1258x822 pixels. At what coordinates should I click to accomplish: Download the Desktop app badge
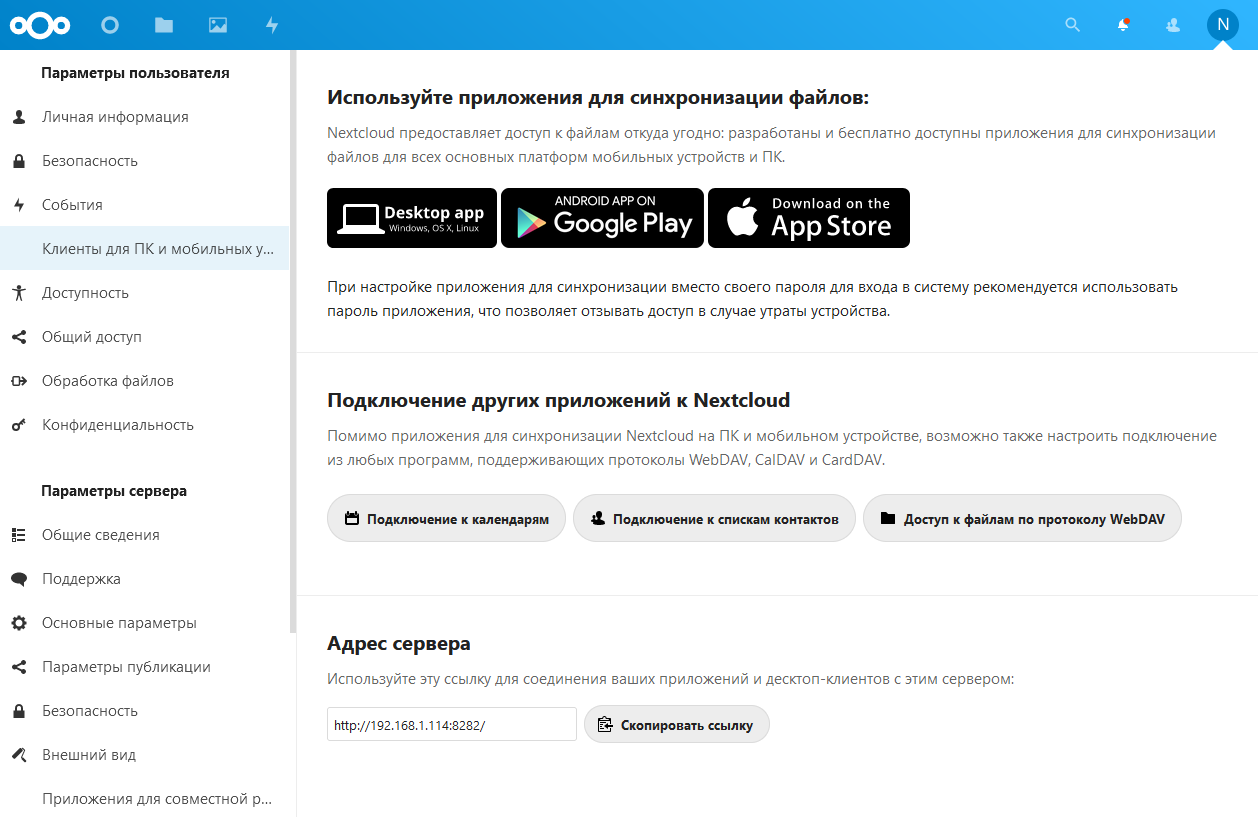(x=412, y=218)
